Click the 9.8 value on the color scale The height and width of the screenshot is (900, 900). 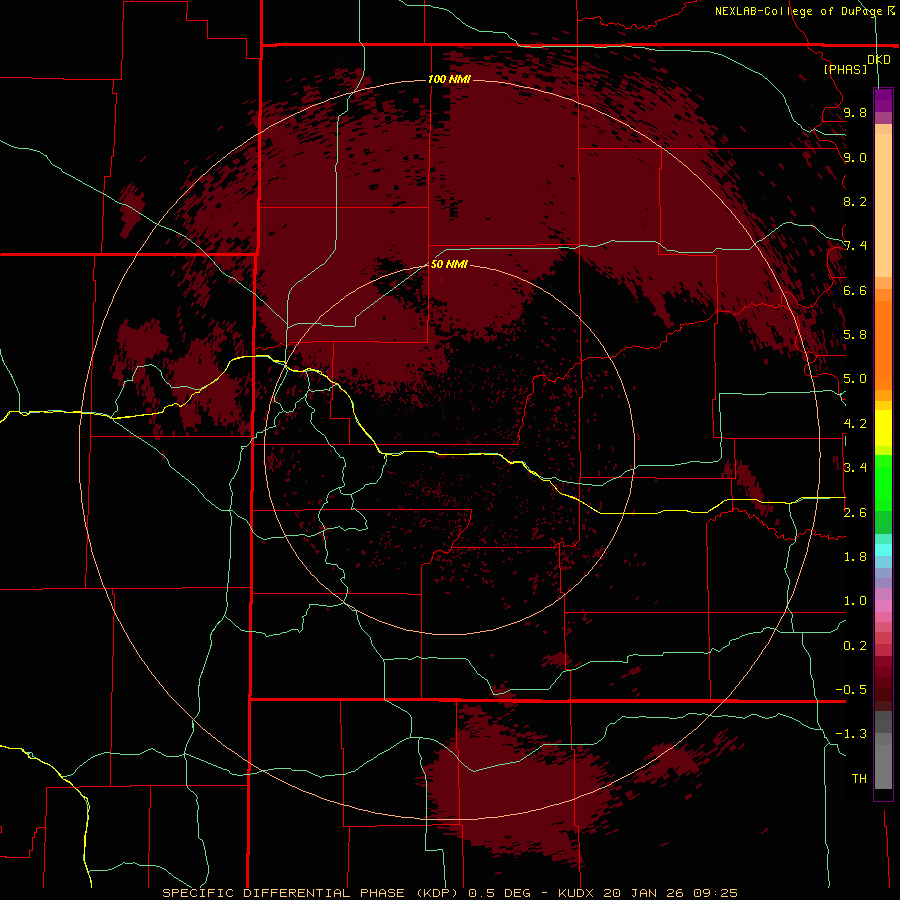point(855,112)
